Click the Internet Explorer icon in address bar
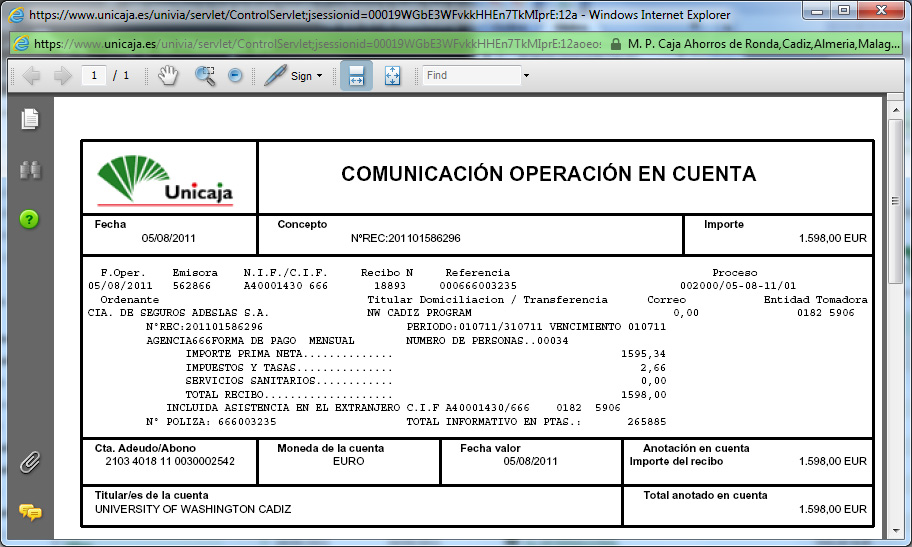Image resolution: width=912 pixels, height=547 pixels. (22, 44)
